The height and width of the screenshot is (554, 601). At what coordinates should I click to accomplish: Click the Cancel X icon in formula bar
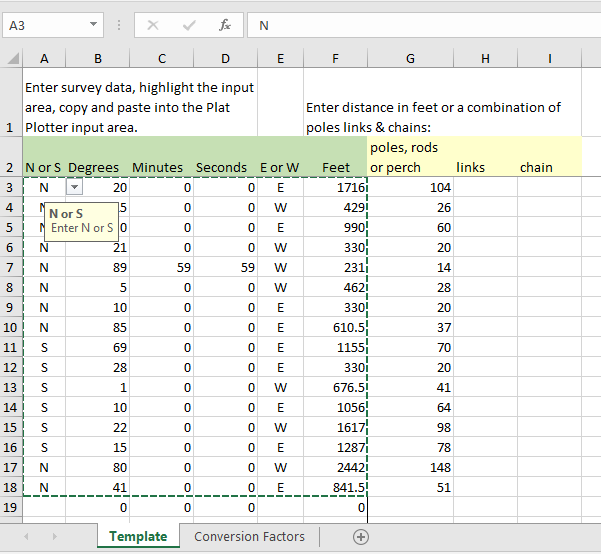point(153,25)
